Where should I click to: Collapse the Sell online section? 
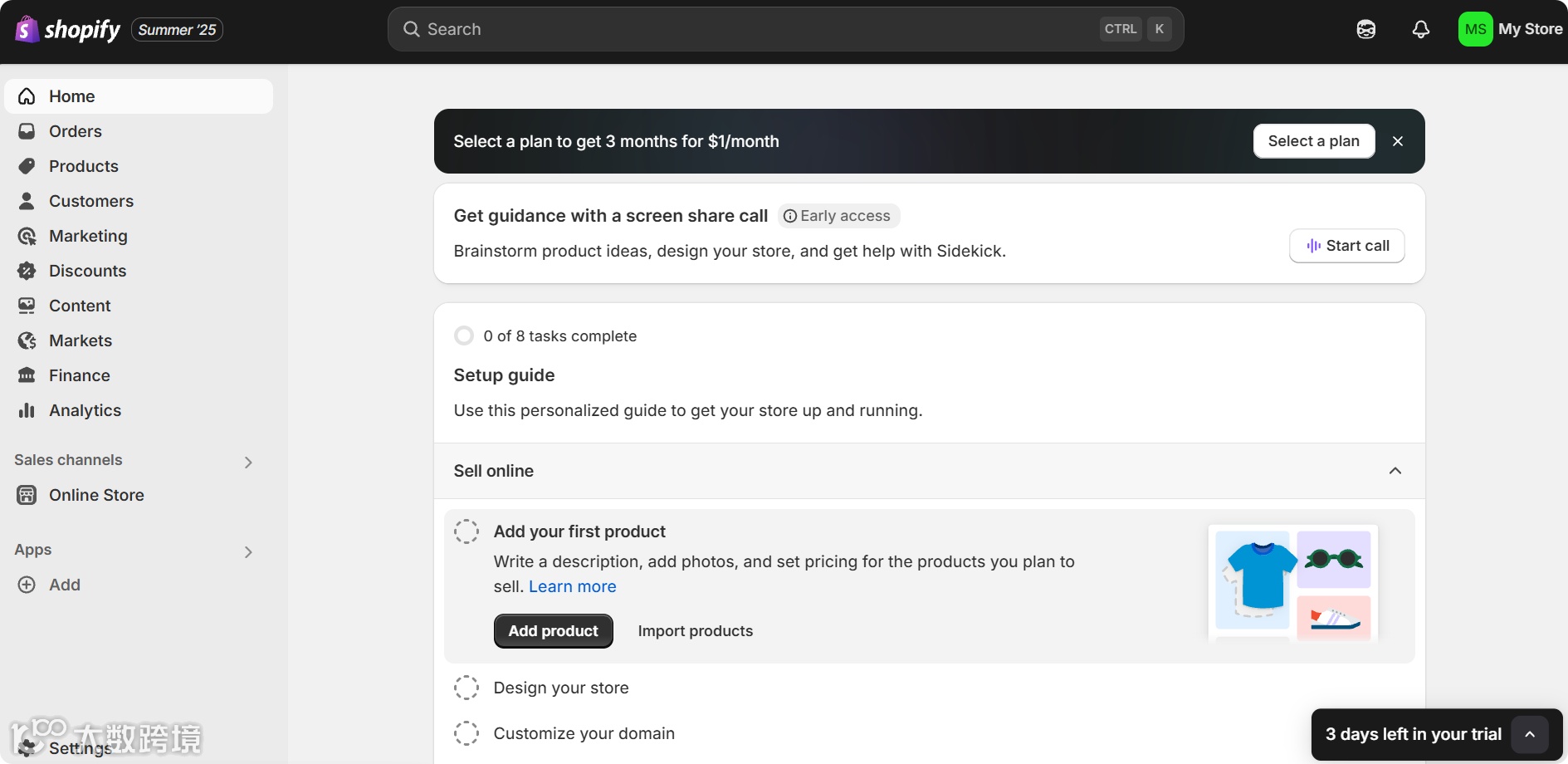point(1395,471)
